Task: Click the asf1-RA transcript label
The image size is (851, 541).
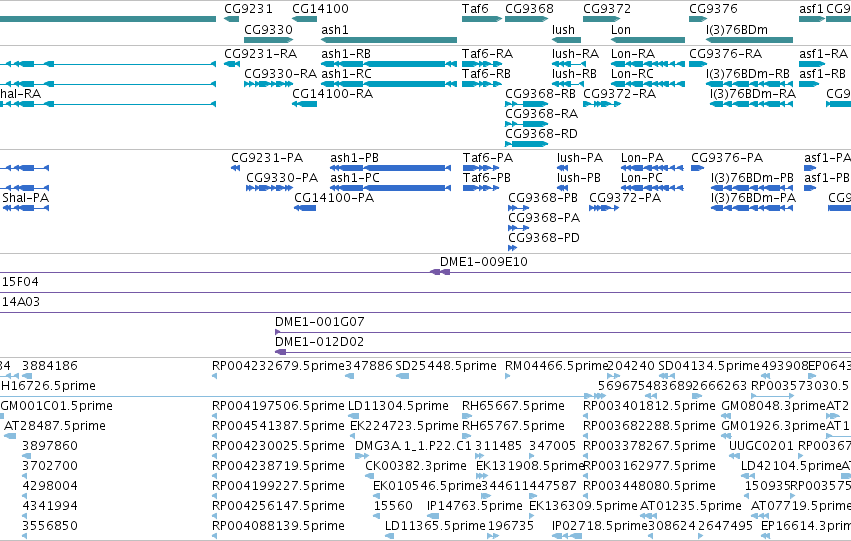Action: tap(823, 54)
